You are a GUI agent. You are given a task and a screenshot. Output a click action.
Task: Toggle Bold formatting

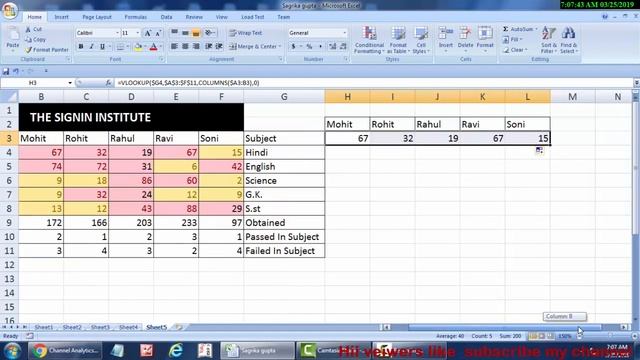pos(81,47)
